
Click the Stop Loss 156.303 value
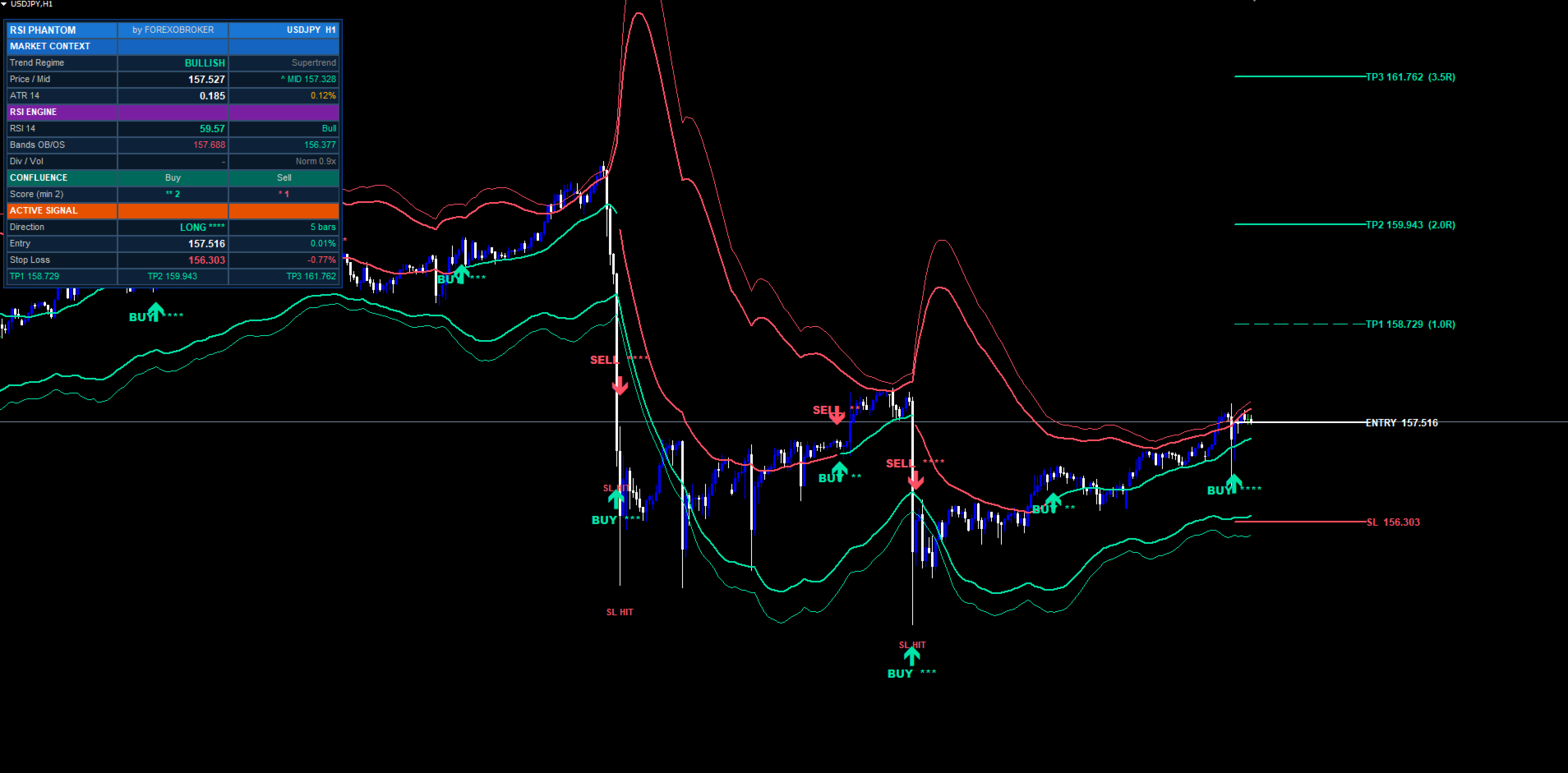(206, 260)
